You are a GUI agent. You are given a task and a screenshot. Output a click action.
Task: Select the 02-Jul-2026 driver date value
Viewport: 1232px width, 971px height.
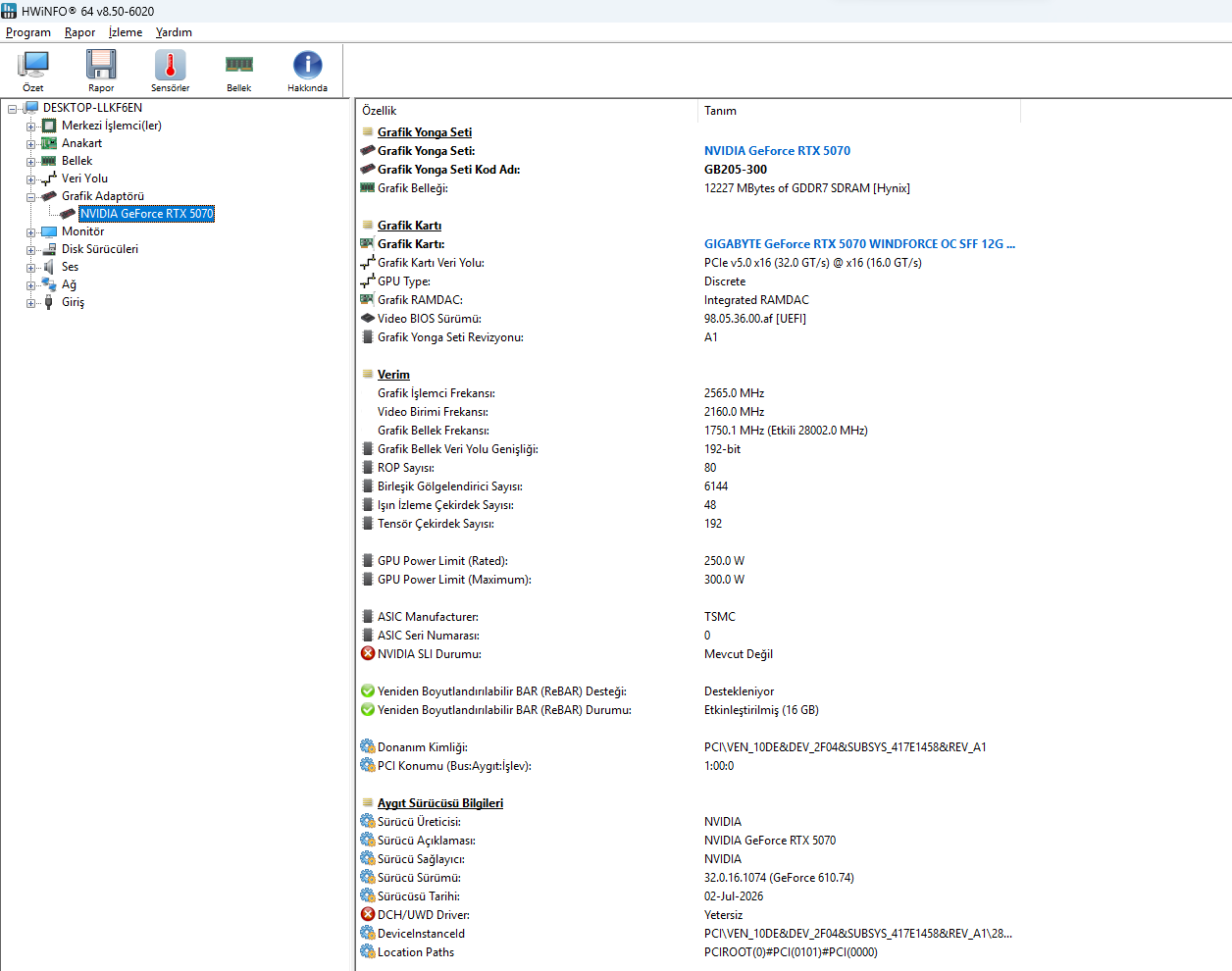coord(734,896)
